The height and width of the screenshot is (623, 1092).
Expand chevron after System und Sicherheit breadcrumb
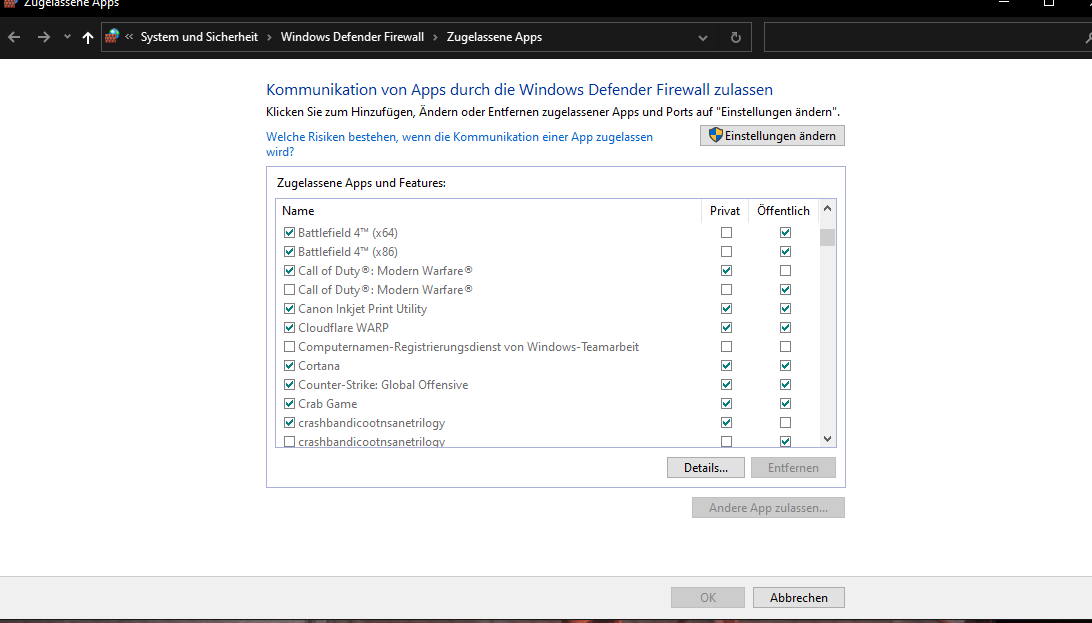point(270,37)
